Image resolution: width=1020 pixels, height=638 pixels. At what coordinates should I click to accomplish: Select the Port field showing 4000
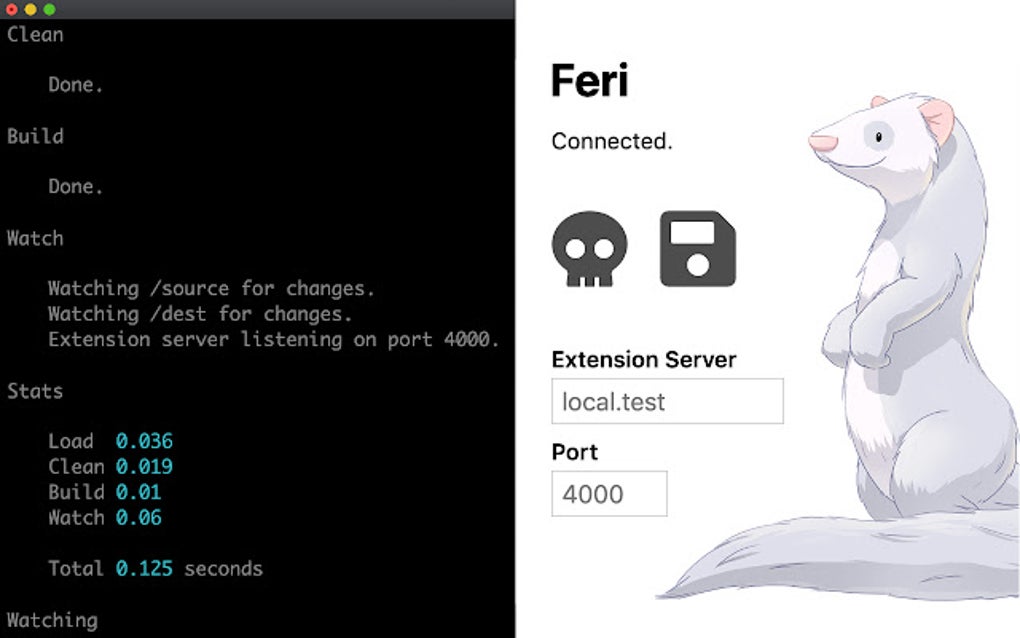click(608, 493)
